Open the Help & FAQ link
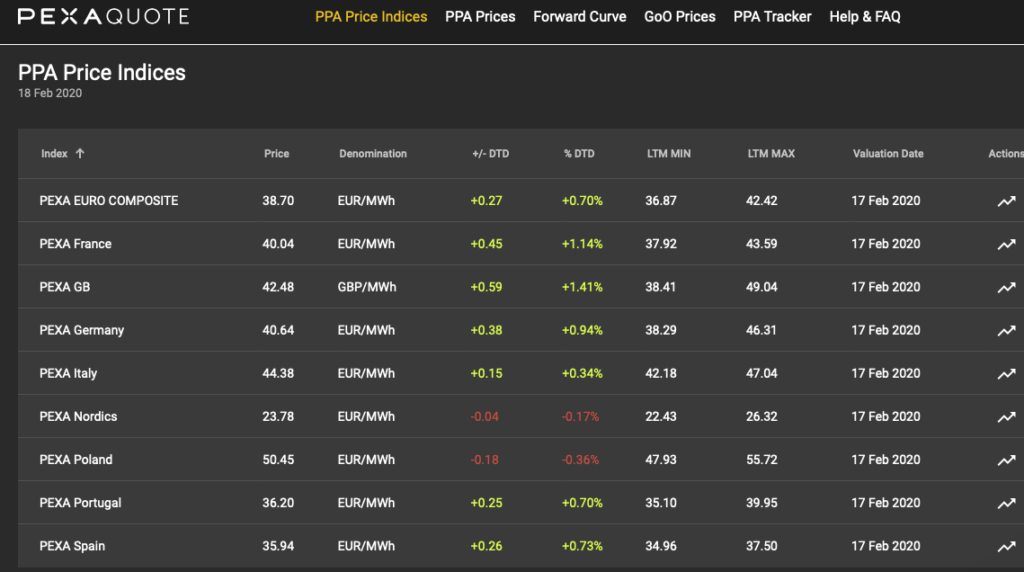The height and width of the screenshot is (572, 1024). 865,17
